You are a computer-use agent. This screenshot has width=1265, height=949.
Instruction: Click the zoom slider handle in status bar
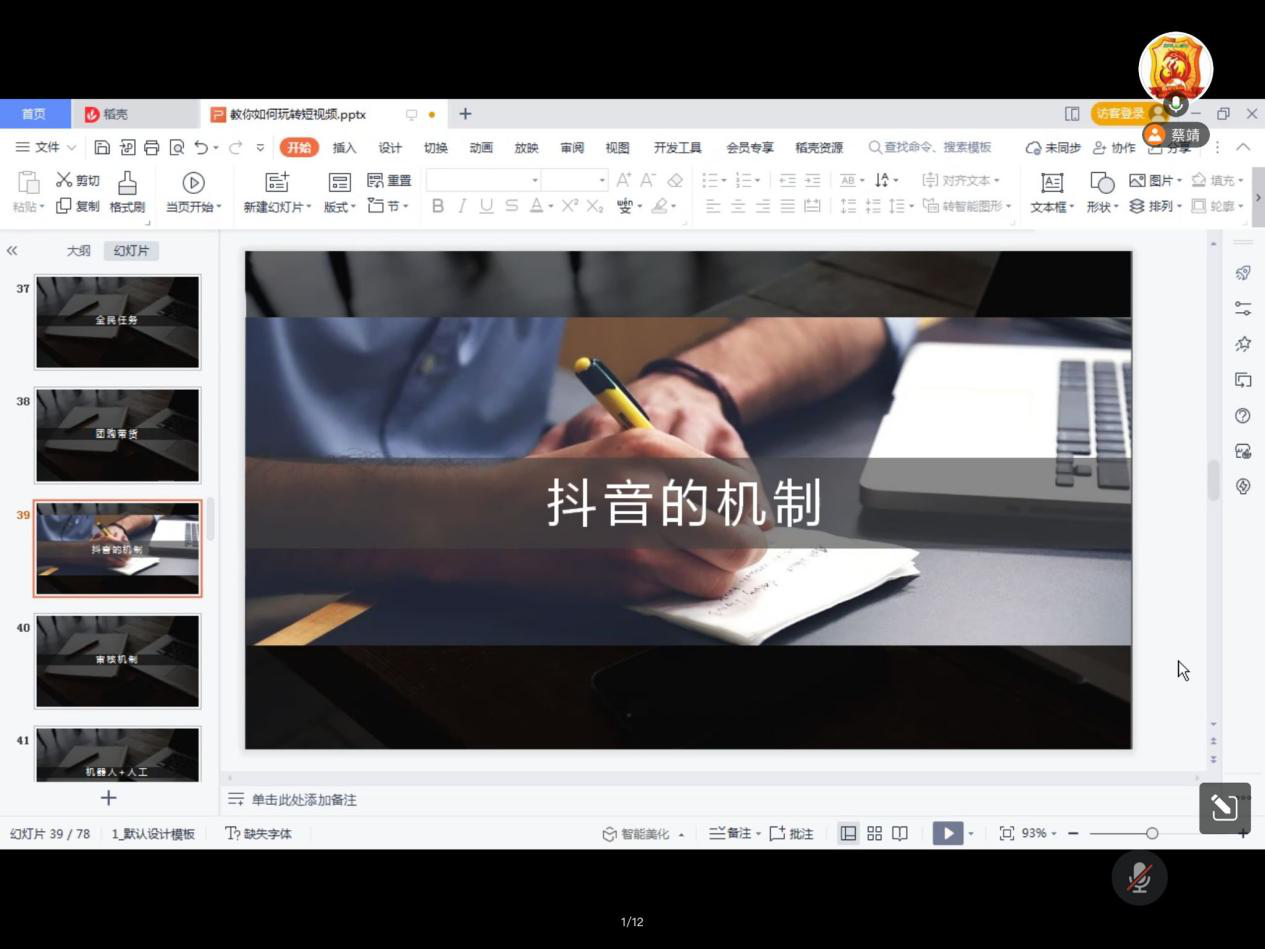pos(1152,834)
